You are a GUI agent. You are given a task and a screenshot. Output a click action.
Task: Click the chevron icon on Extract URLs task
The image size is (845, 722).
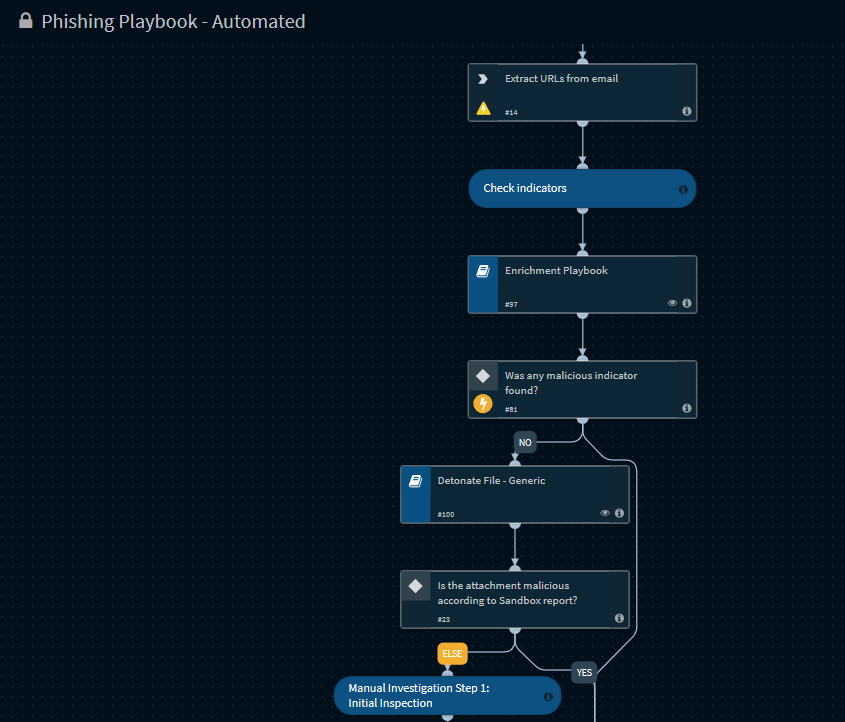pyautogui.click(x=483, y=79)
